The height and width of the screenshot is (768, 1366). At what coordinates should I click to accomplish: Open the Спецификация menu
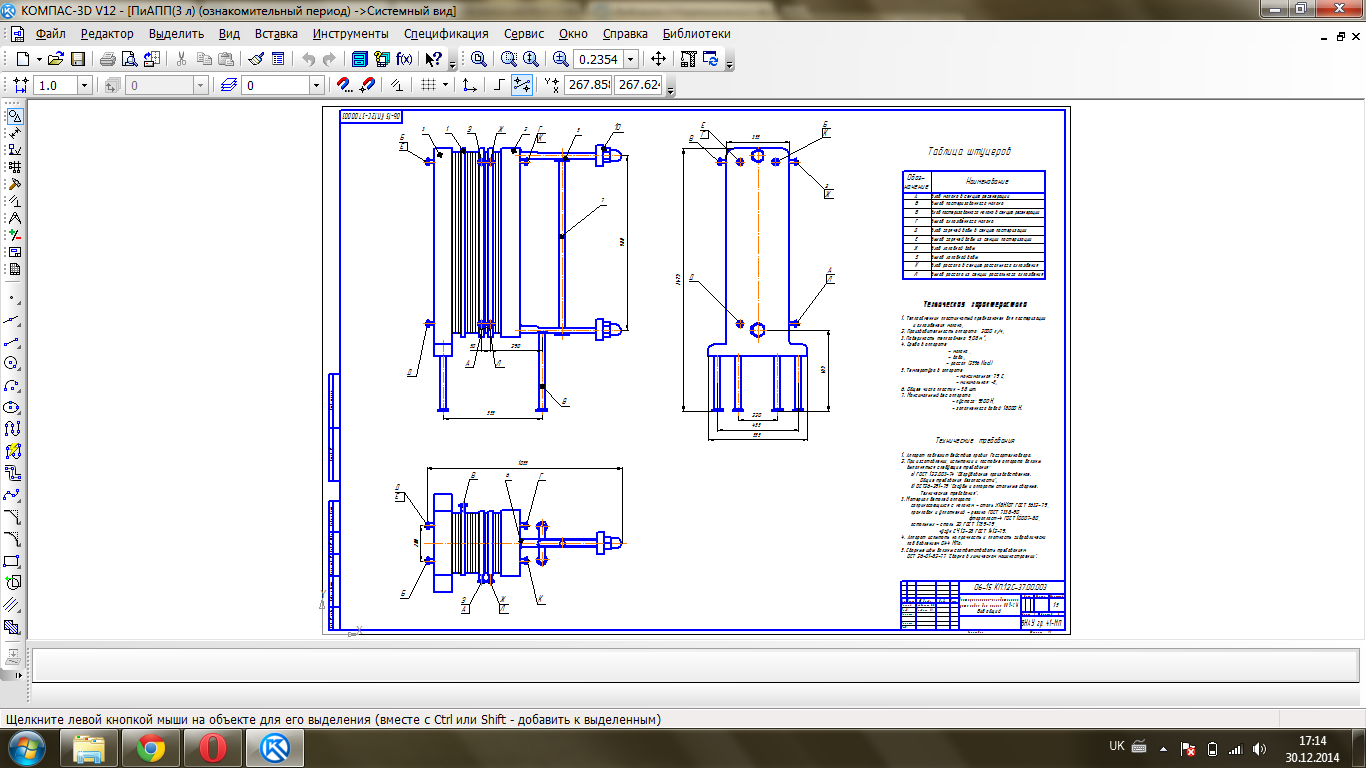coord(446,33)
